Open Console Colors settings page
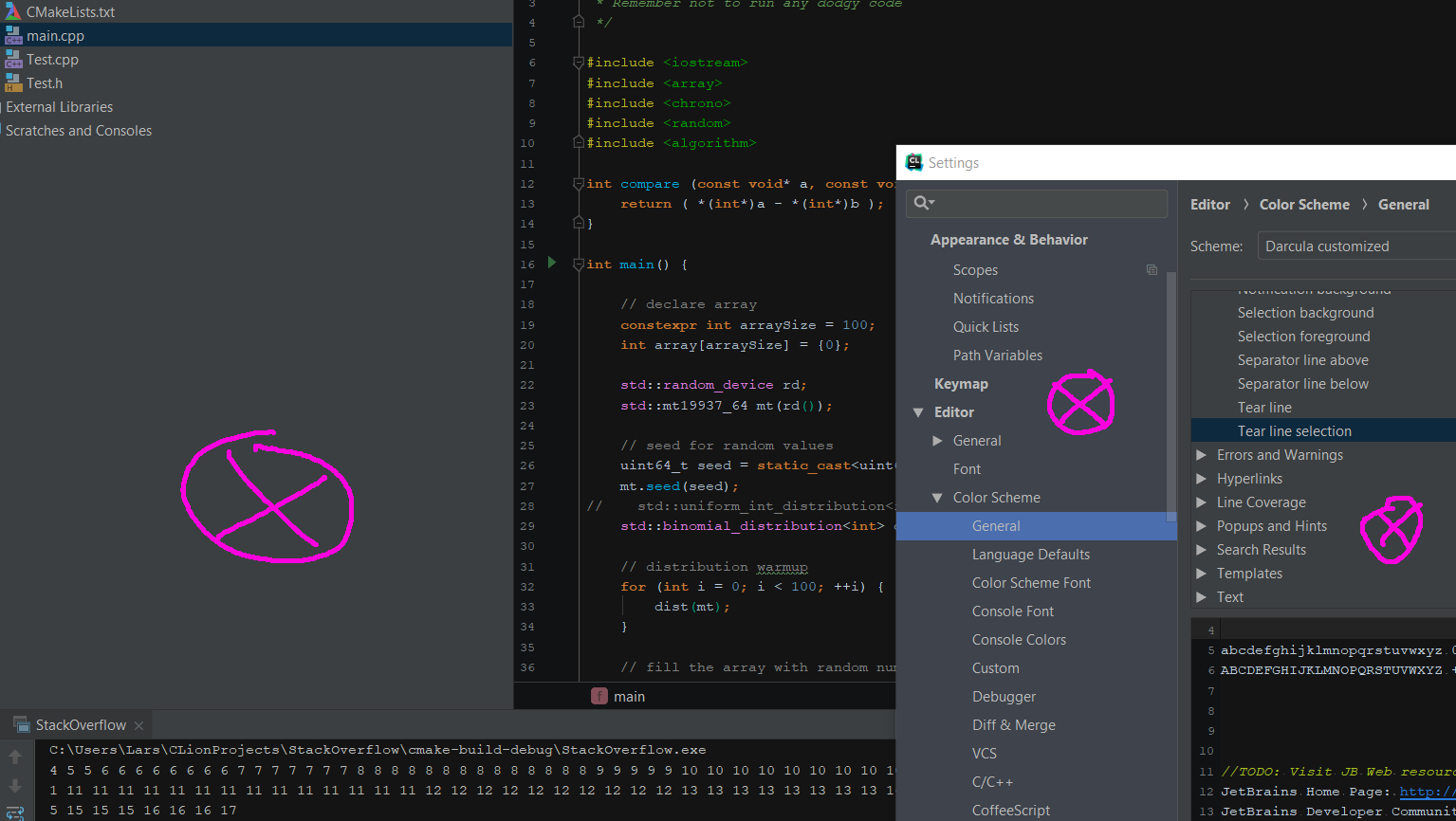 coord(1019,640)
